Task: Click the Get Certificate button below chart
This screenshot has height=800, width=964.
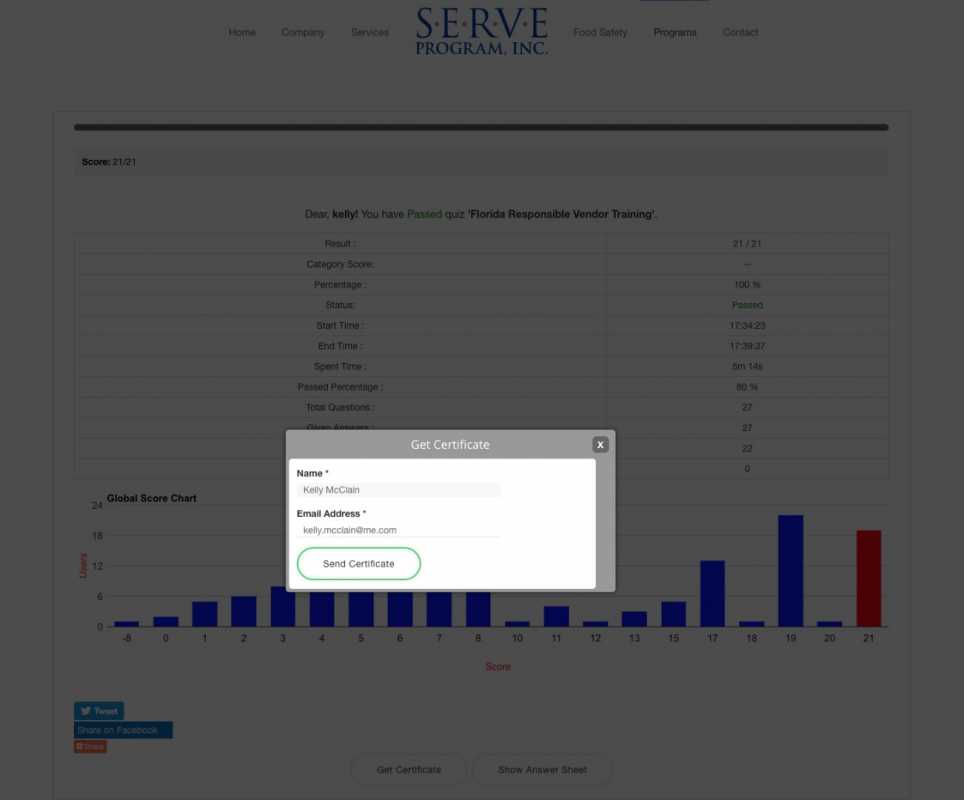Action: (x=408, y=770)
